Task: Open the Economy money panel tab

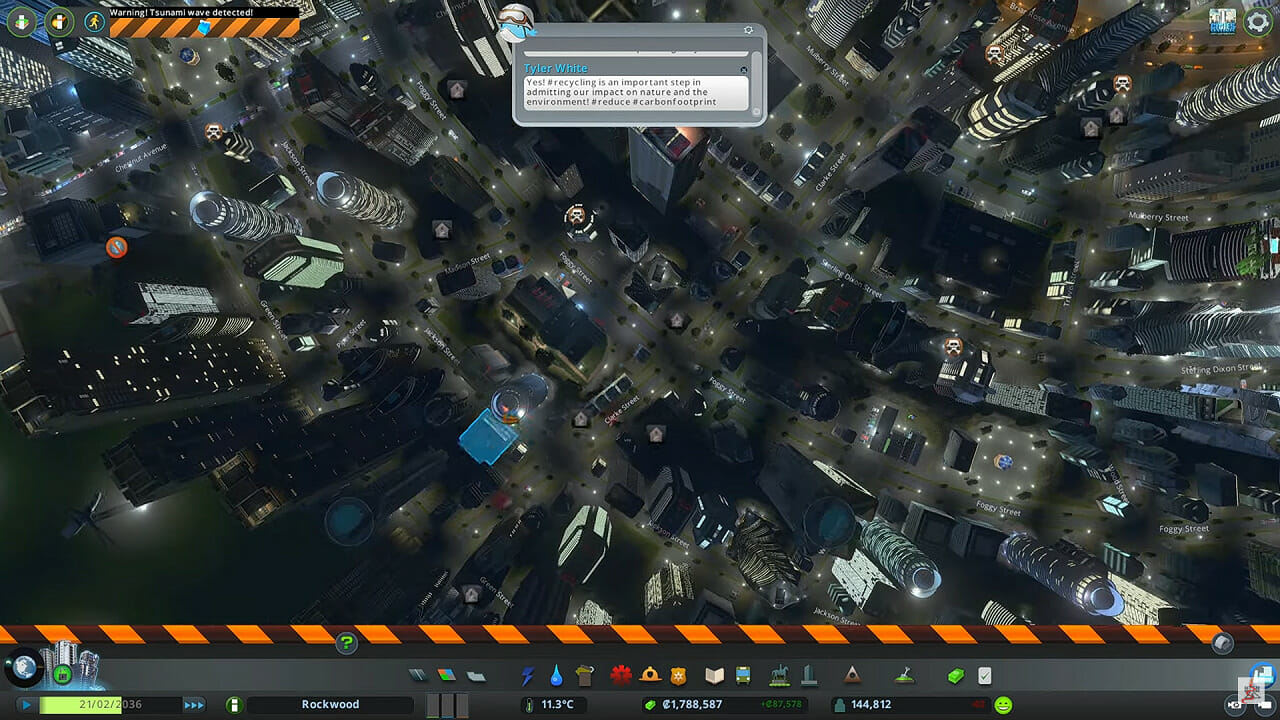Action: [956, 676]
